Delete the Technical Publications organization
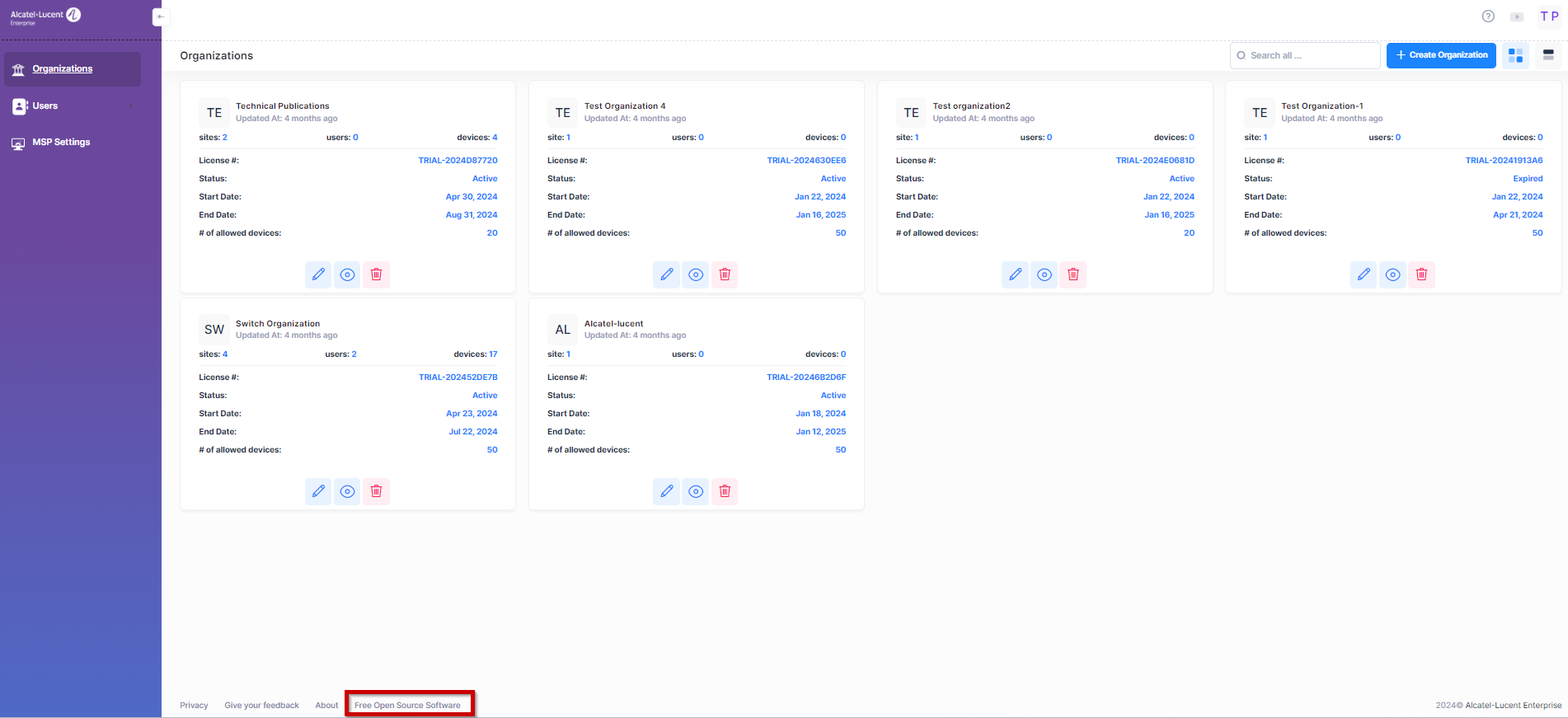This screenshot has height=718, width=1568. pos(376,275)
